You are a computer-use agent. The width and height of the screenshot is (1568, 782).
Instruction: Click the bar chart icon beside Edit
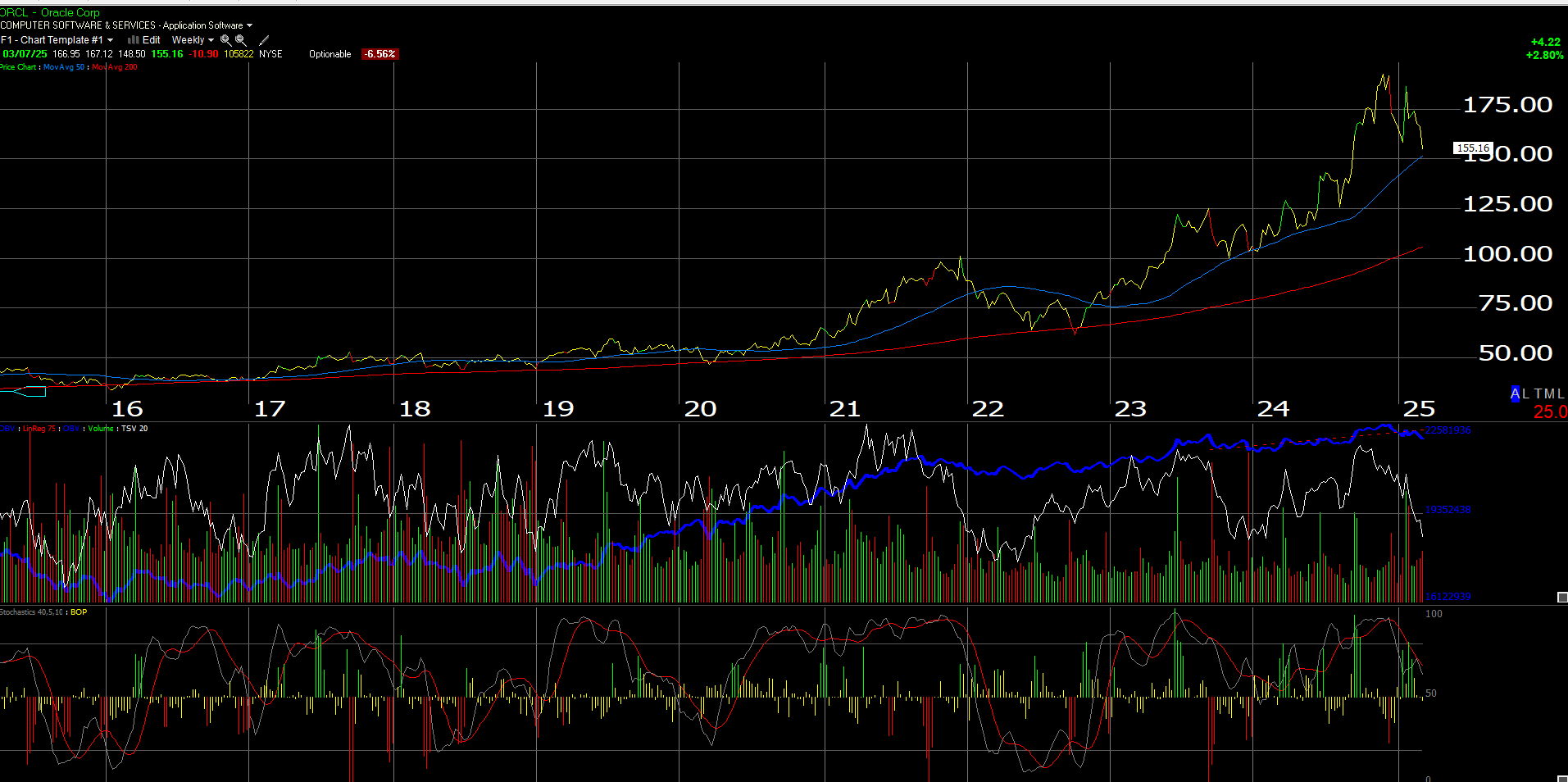133,39
